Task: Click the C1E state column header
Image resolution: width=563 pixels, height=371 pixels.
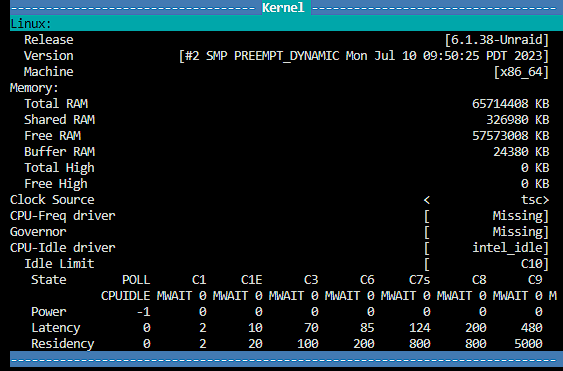Action: click(x=252, y=280)
